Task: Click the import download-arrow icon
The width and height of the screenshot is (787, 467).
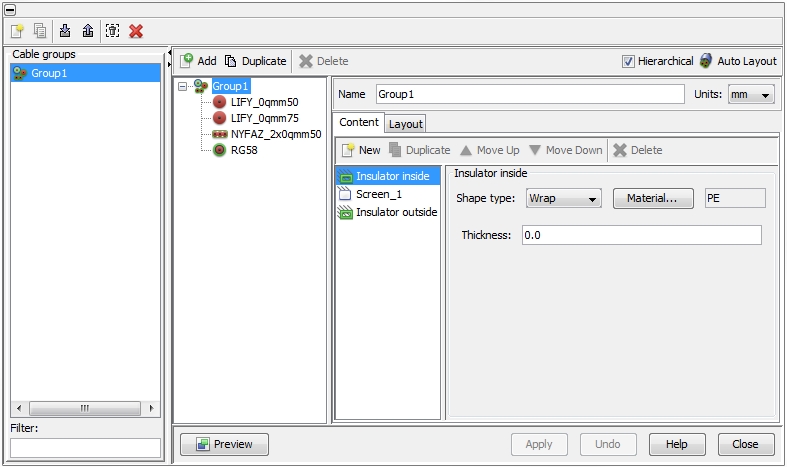Action: pyautogui.click(x=65, y=31)
